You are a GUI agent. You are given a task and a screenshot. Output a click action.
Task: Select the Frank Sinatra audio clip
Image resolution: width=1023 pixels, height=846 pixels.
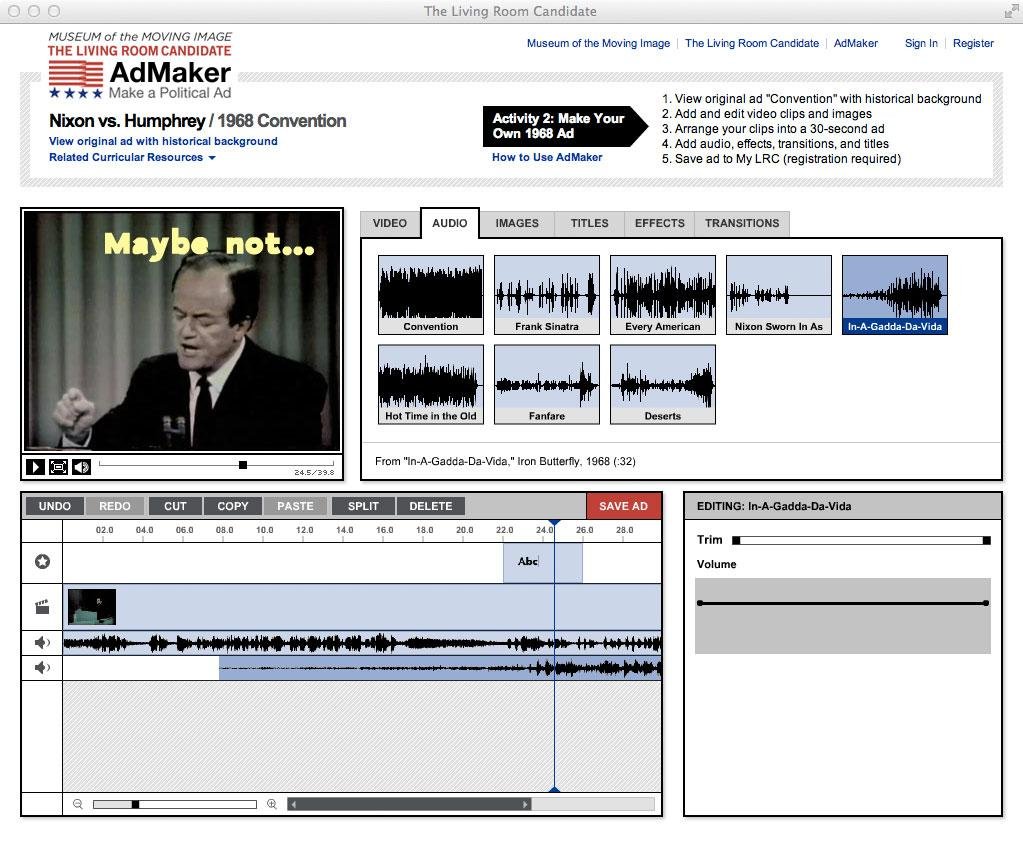point(546,293)
